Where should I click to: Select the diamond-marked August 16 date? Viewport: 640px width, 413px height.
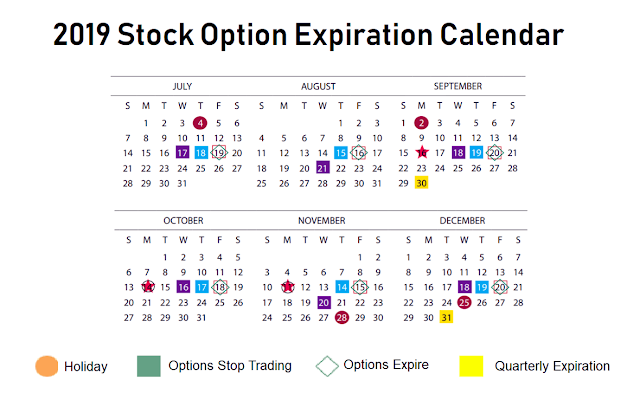tap(359, 153)
